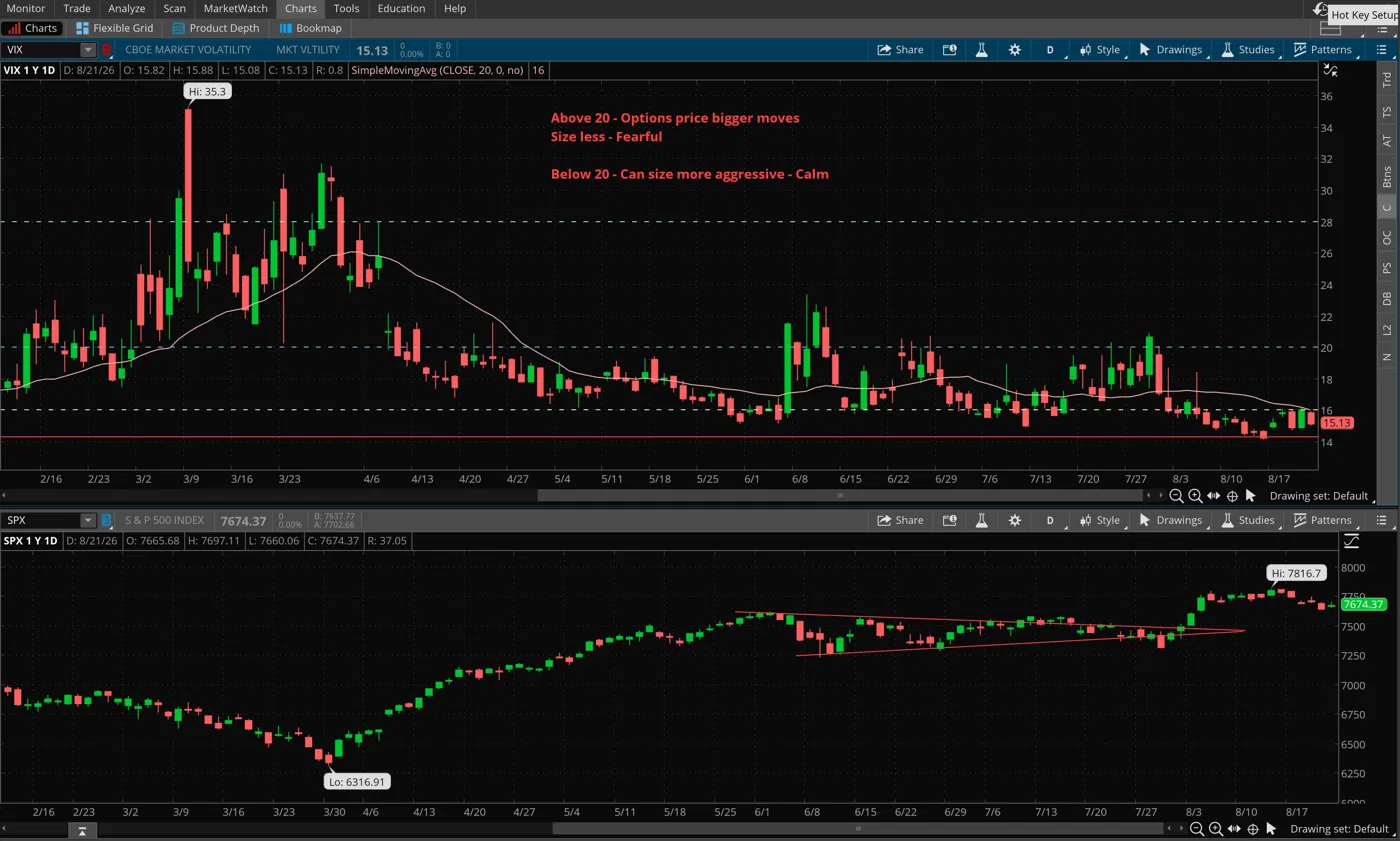
Task: Open Drawing set: Default under VIX chart
Action: click(x=1319, y=496)
